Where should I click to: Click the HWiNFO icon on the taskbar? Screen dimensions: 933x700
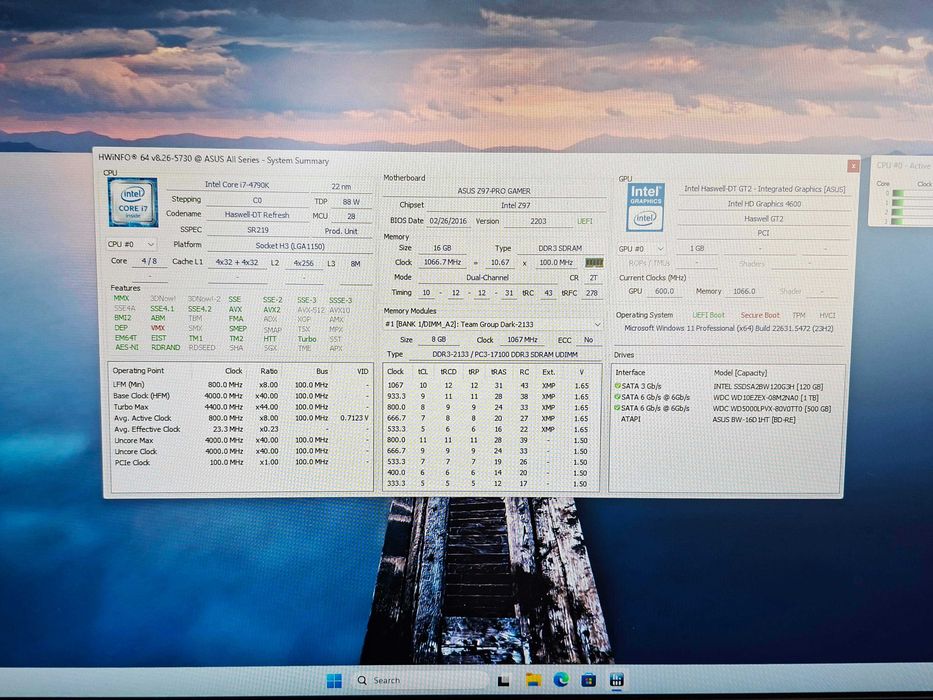(616, 680)
